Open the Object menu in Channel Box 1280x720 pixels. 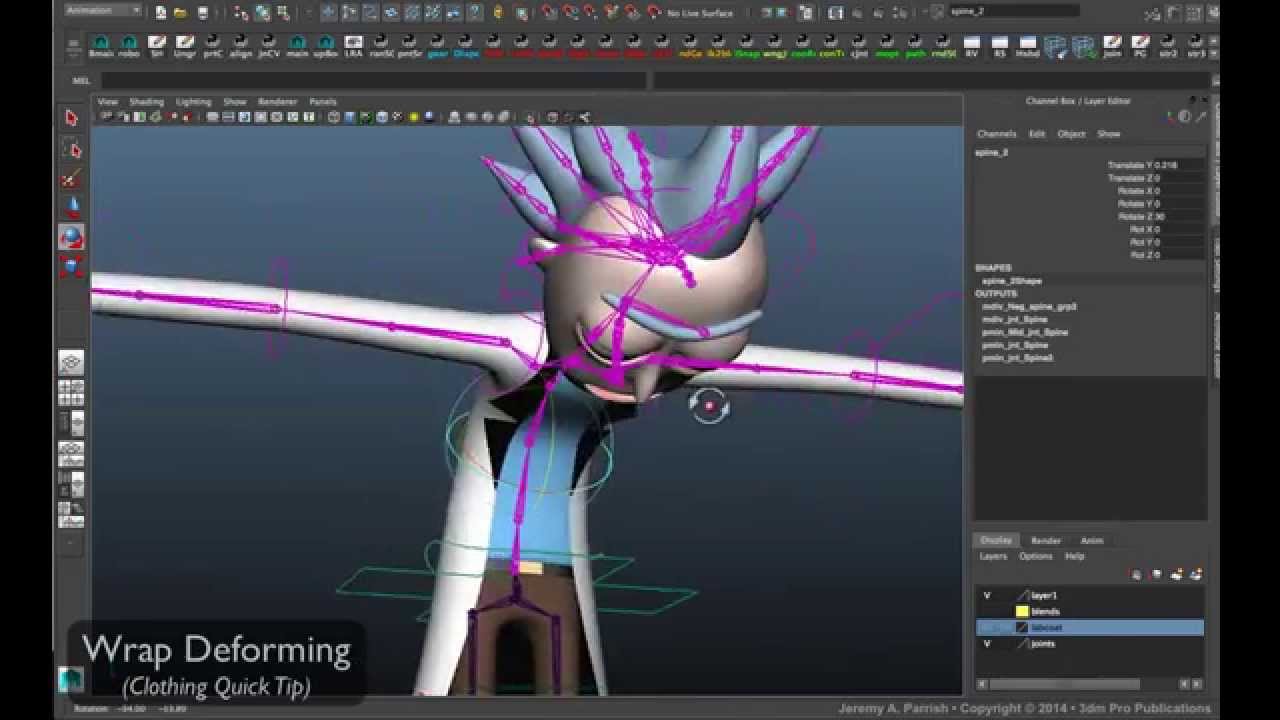pos(1071,133)
